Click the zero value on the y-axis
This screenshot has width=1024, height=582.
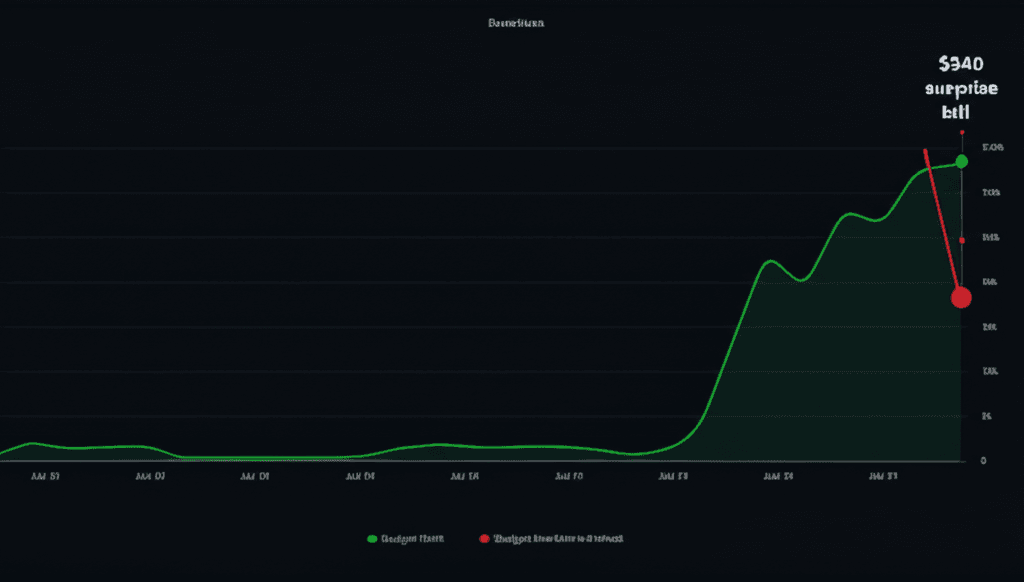tap(985, 458)
